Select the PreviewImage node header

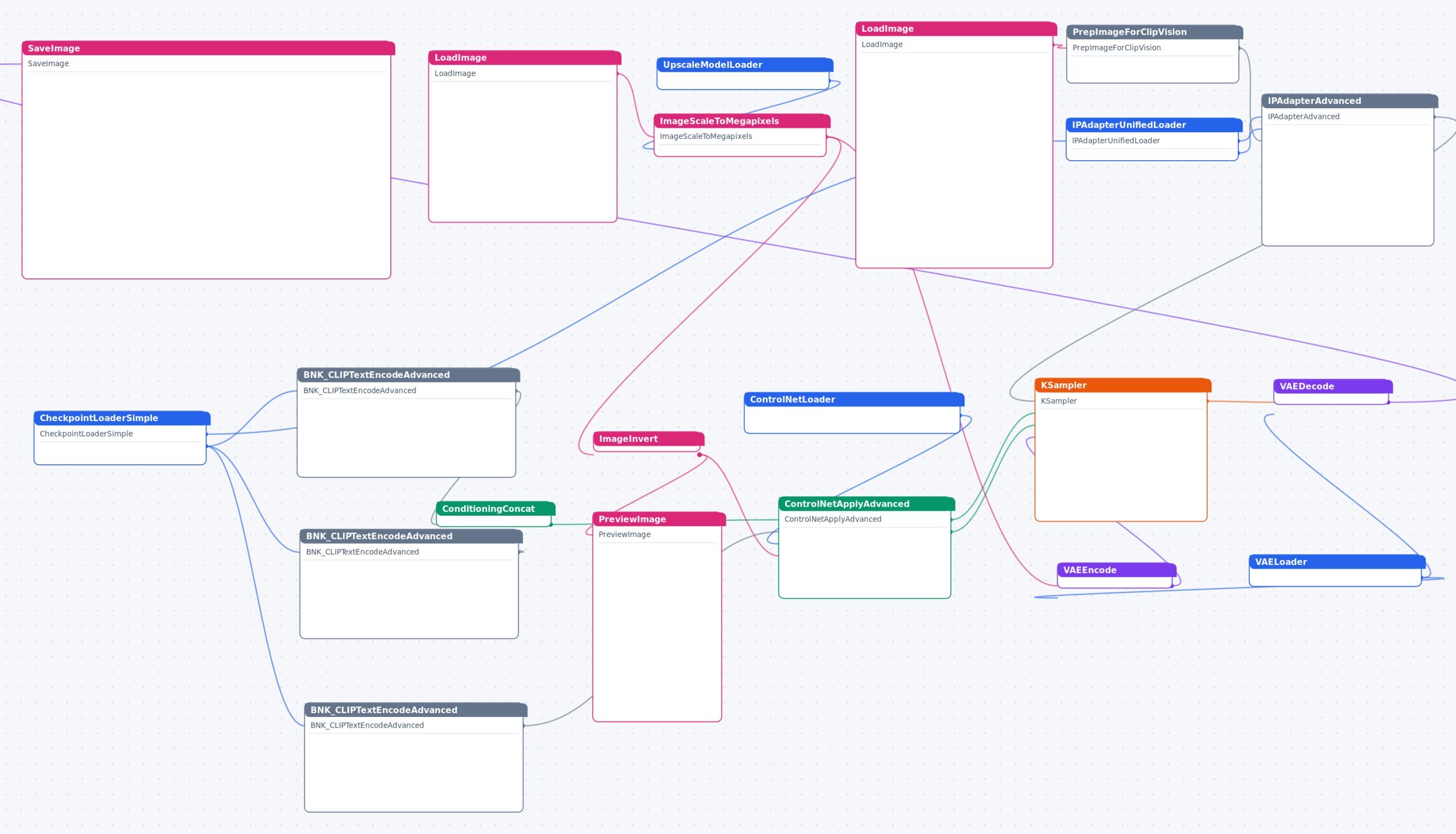tap(659, 519)
